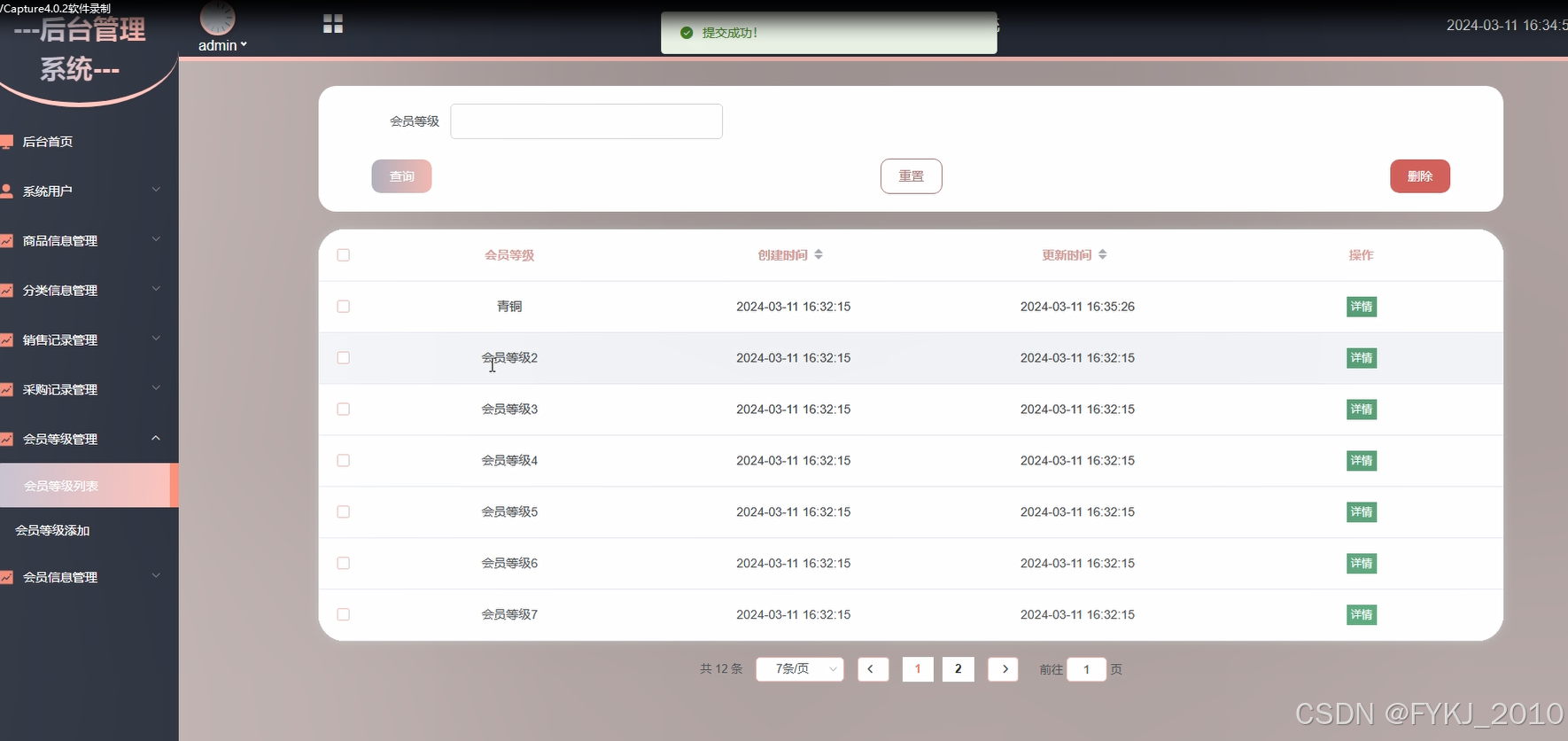
Task: Click the 会员信息管理 chart icon
Action: click(x=7, y=578)
